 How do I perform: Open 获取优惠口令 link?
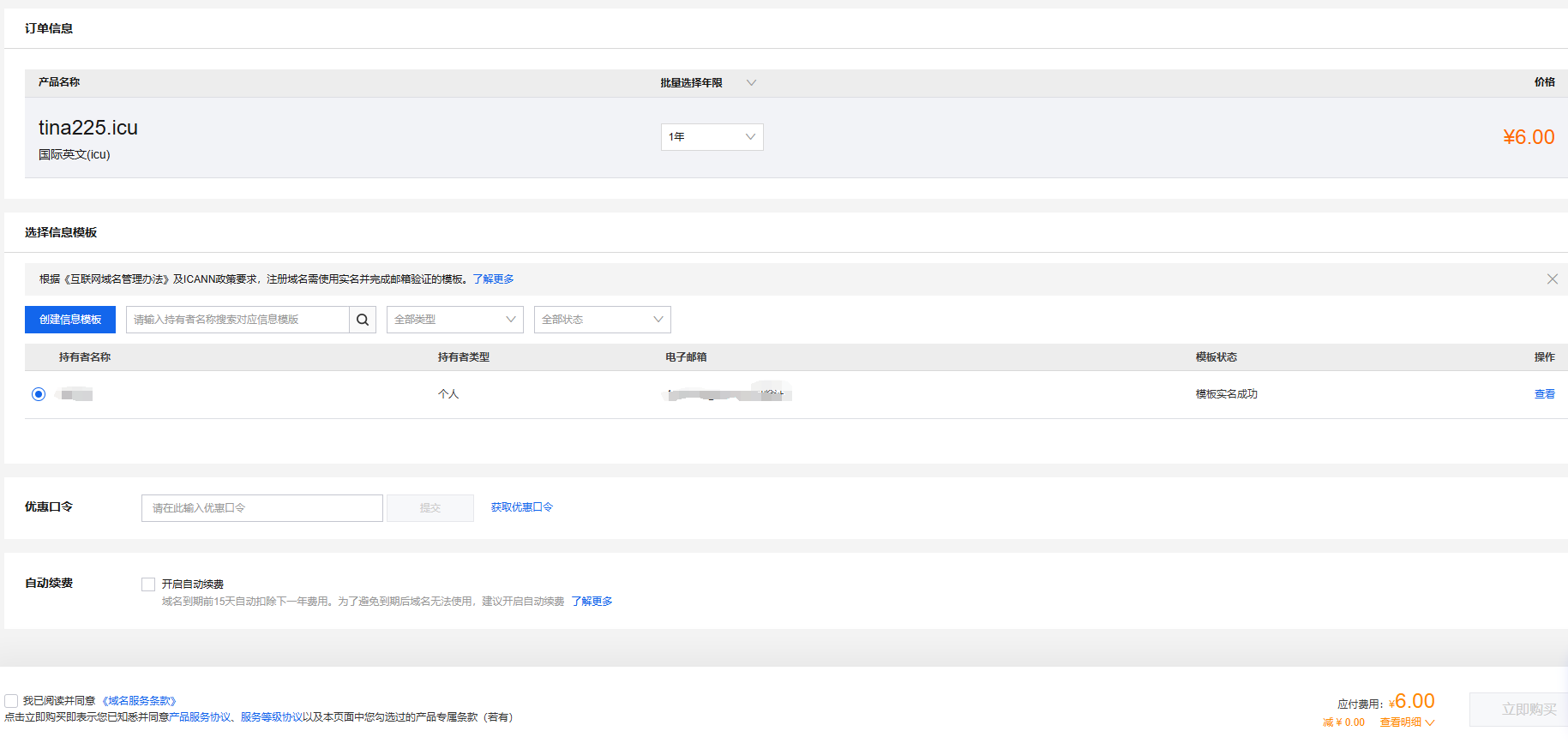521,507
